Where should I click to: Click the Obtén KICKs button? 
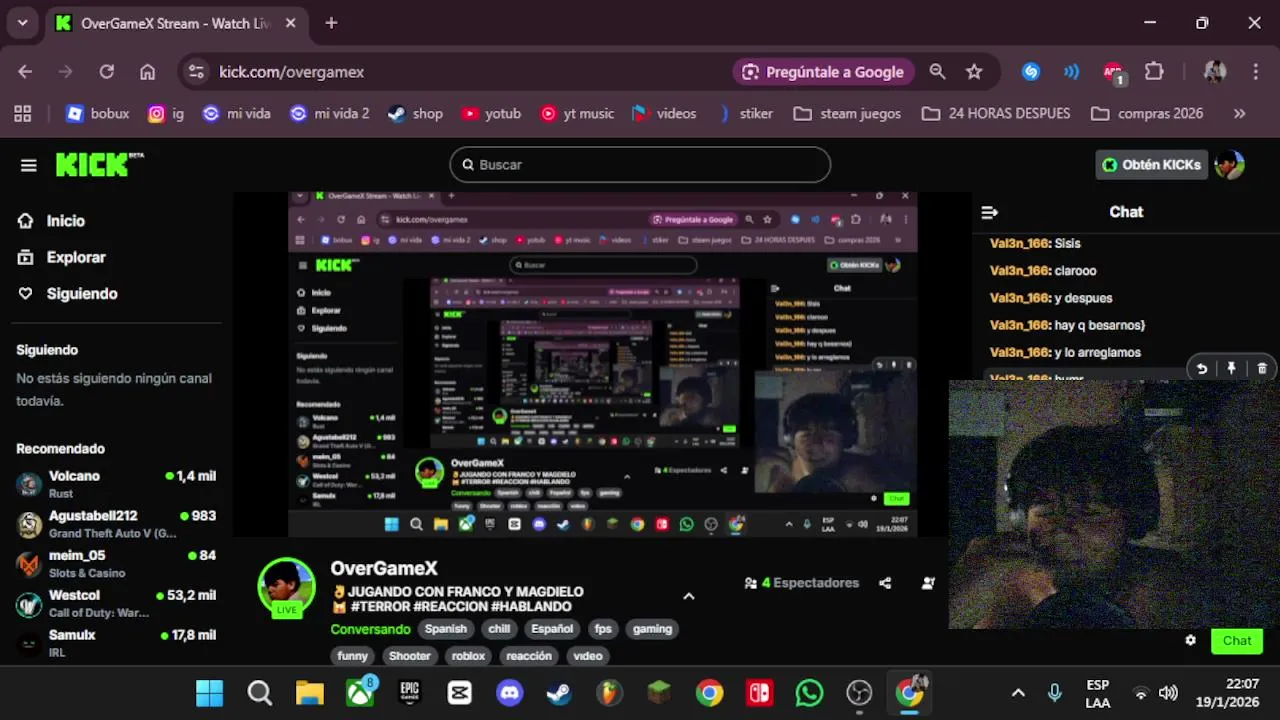click(1151, 165)
